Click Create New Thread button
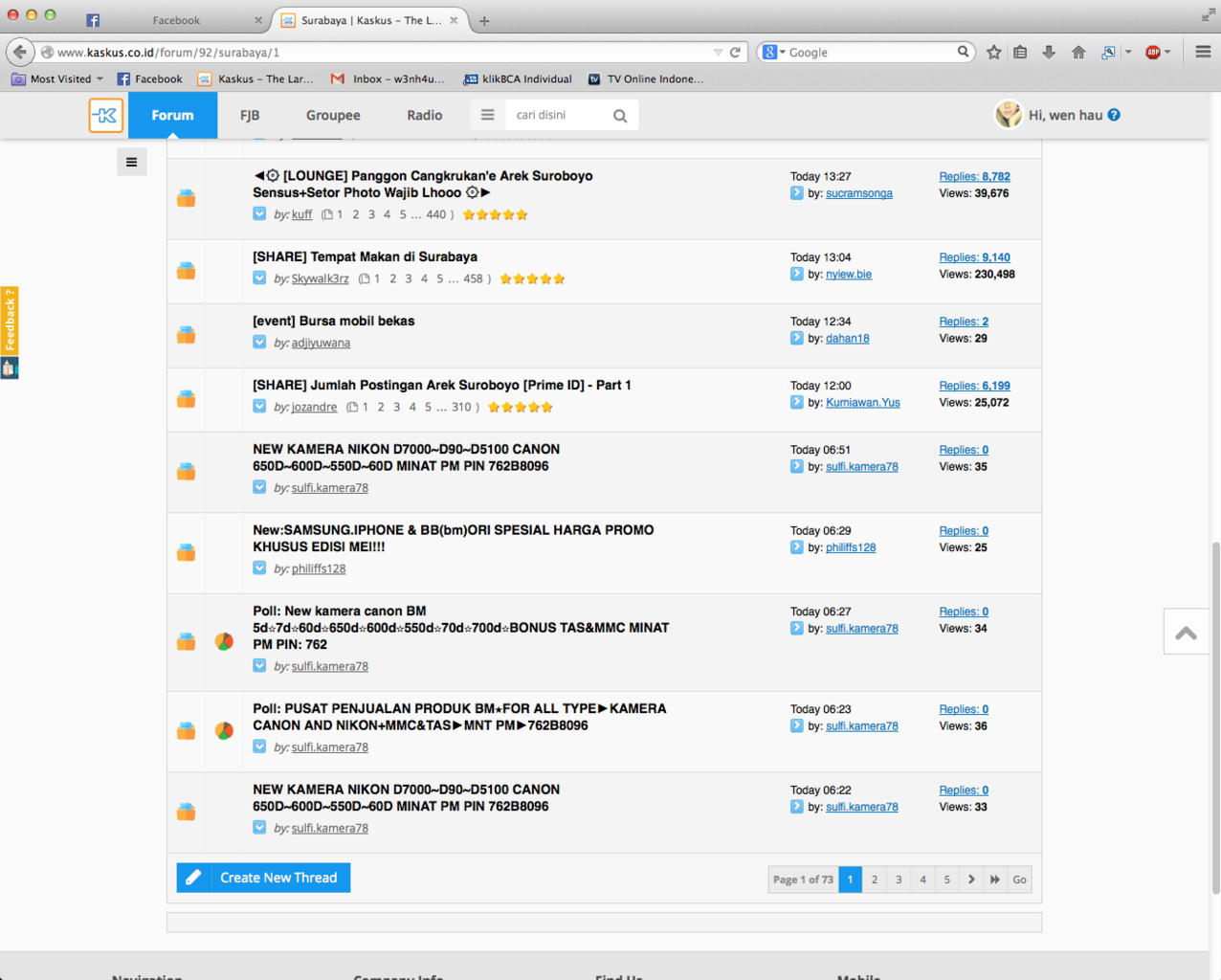This screenshot has height=980, width=1221. click(263, 878)
